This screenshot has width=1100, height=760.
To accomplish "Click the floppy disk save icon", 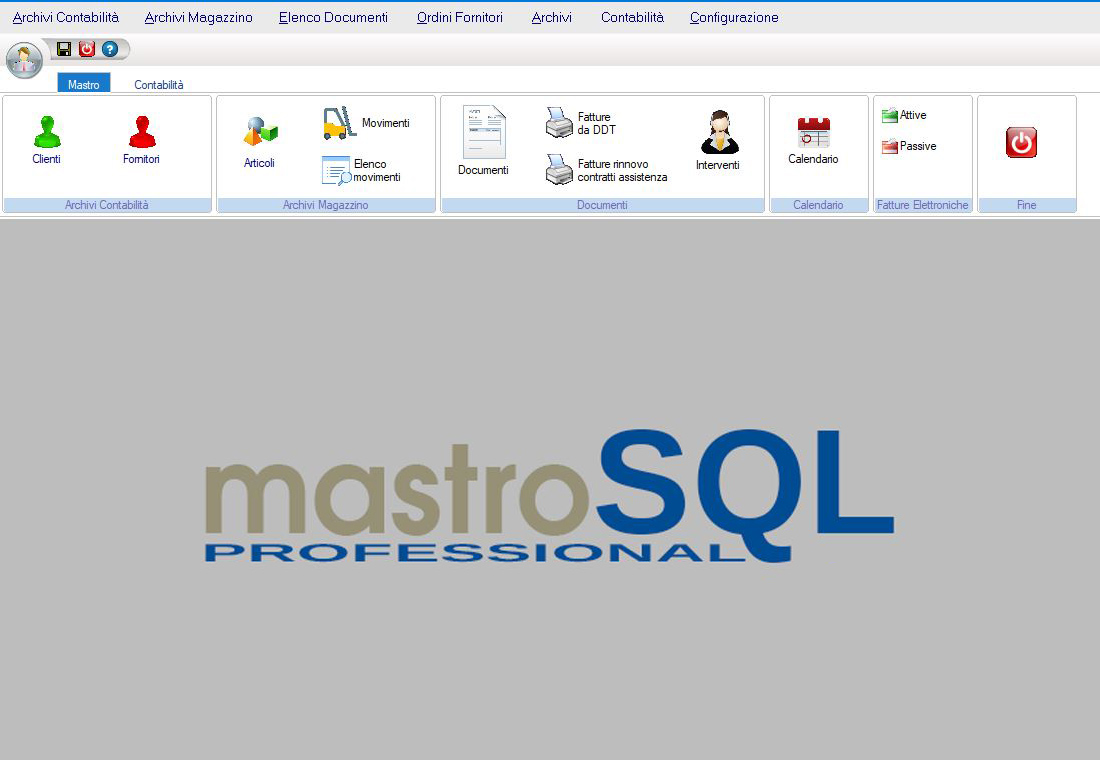I will (x=64, y=48).
